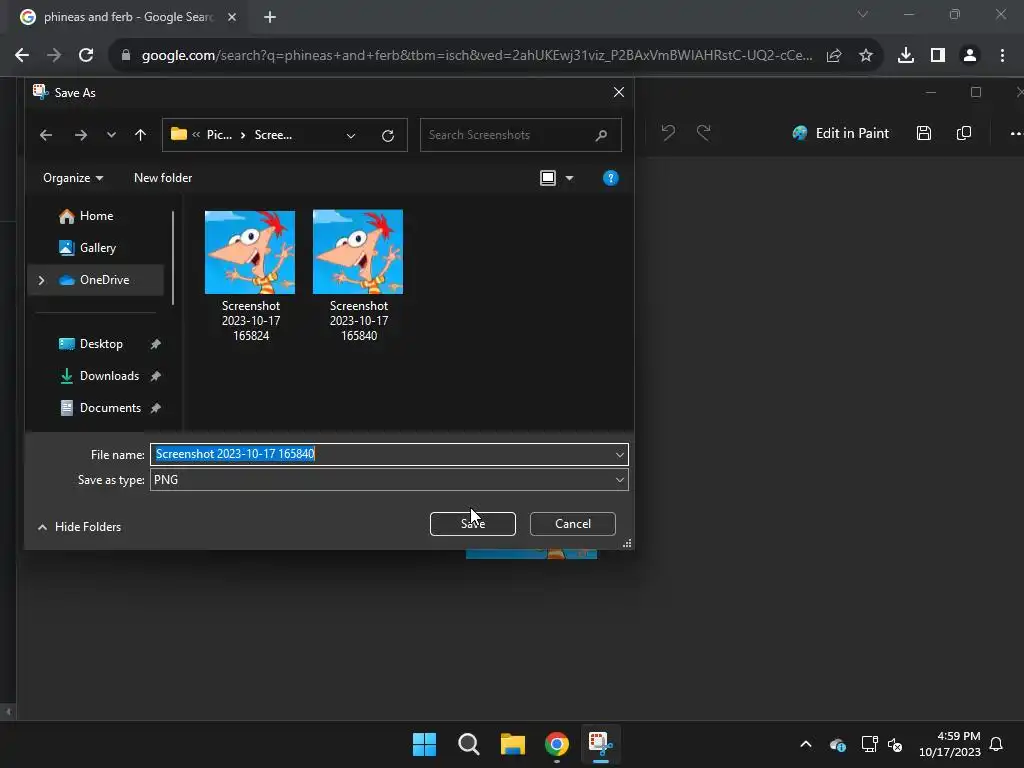
Task: Open the Chrome profile icon
Action: [970, 56]
